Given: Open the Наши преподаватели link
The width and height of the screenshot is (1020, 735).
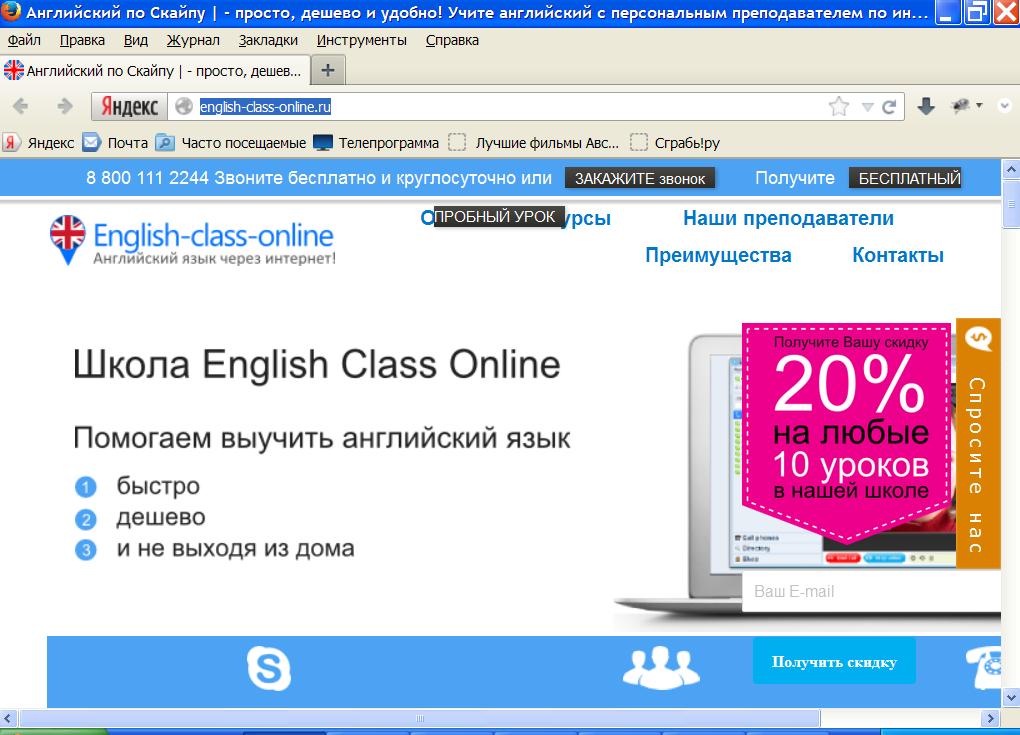Looking at the screenshot, I should click(x=788, y=218).
